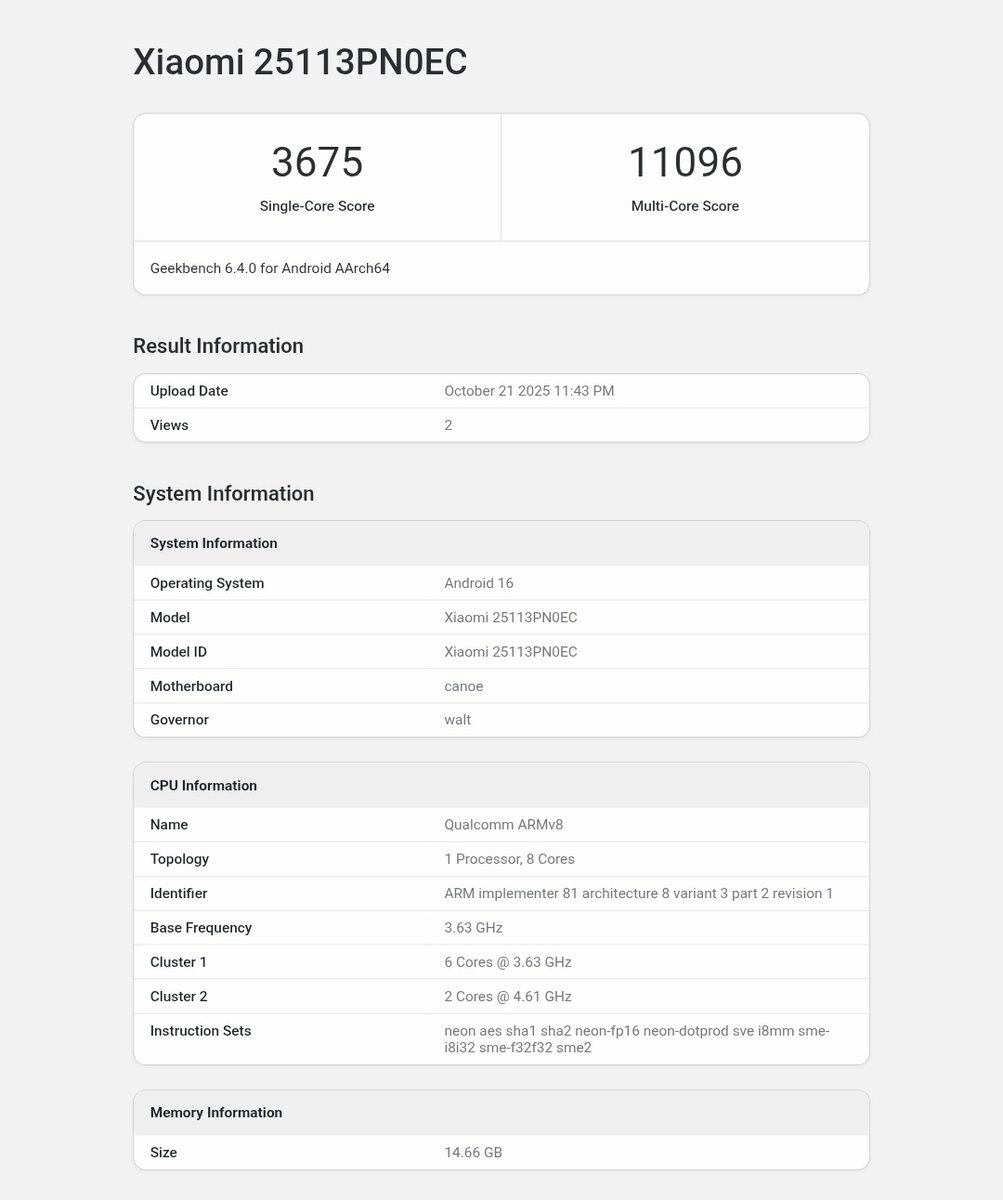Select the 14.66 GB memory value
This screenshot has width=1003, height=1200.
tap(473, 1152)
